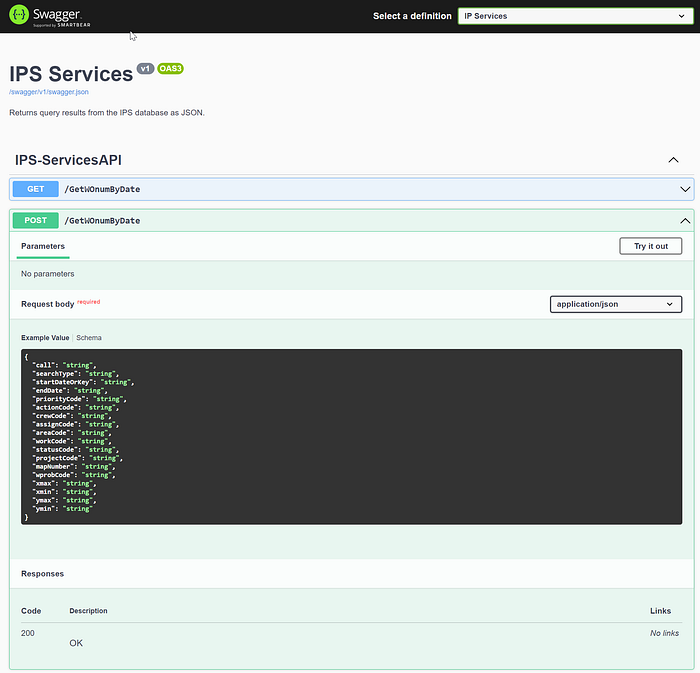Screen dimensions: 700x673
Task: Click the "startDateOrKey" line in example JSON
Action: point(83,382)
